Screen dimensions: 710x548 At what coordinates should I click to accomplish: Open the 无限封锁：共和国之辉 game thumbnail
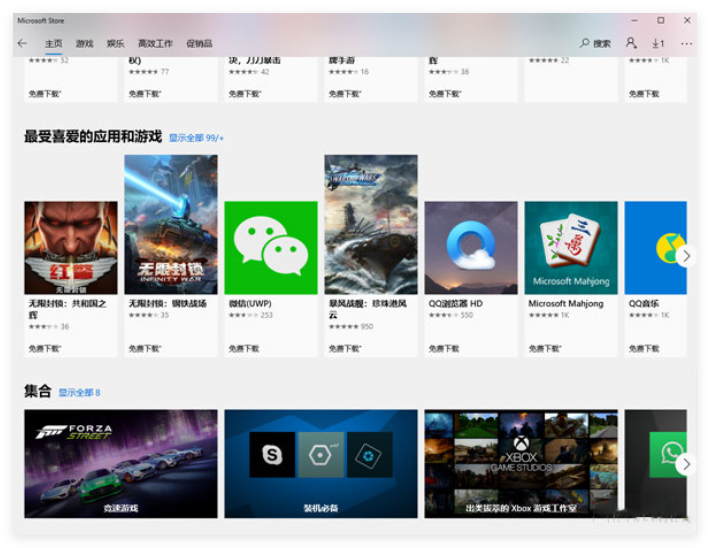click(71, 248)
